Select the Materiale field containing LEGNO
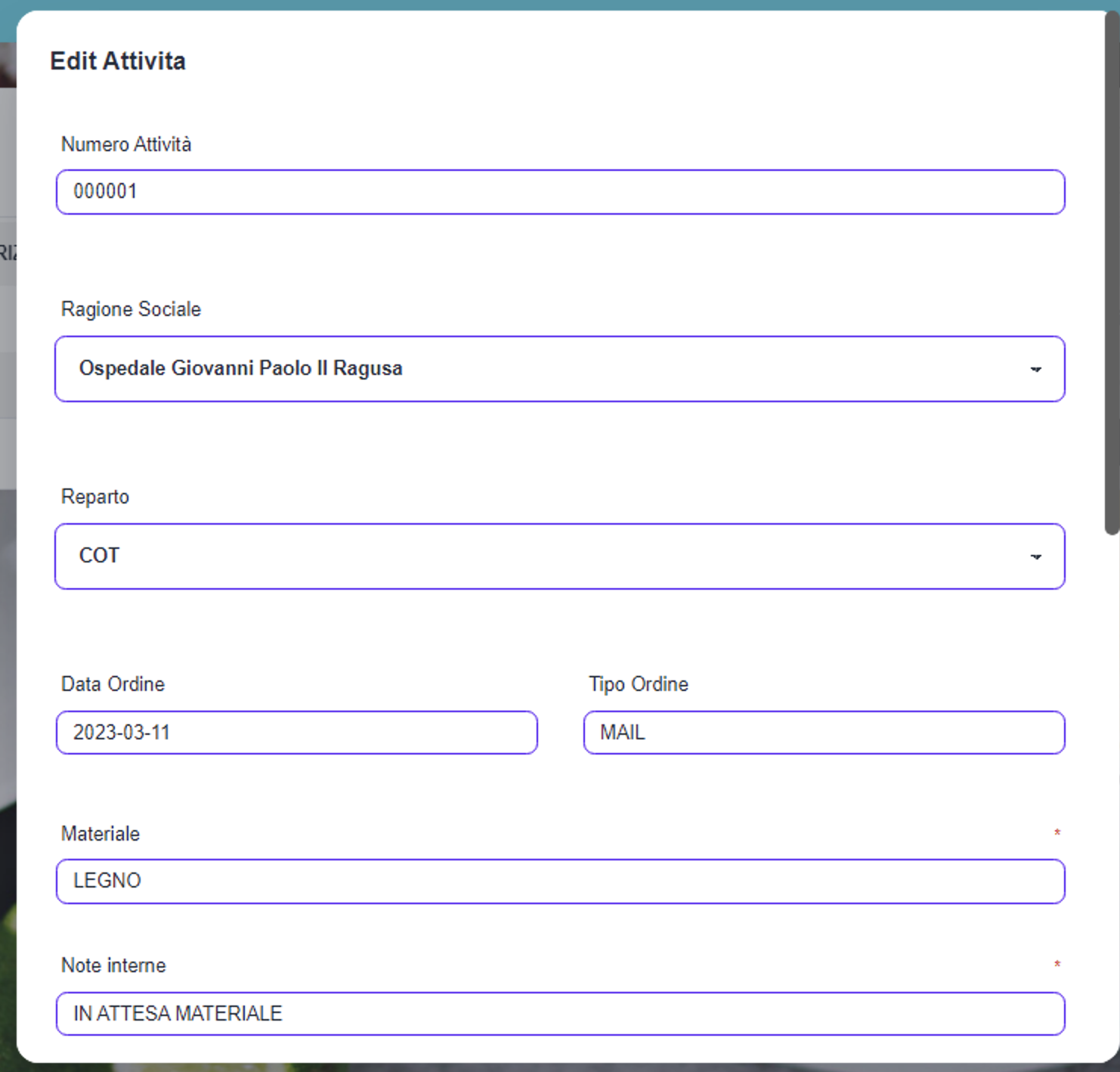This screenshot has width=1120, height=1072. 559,881
